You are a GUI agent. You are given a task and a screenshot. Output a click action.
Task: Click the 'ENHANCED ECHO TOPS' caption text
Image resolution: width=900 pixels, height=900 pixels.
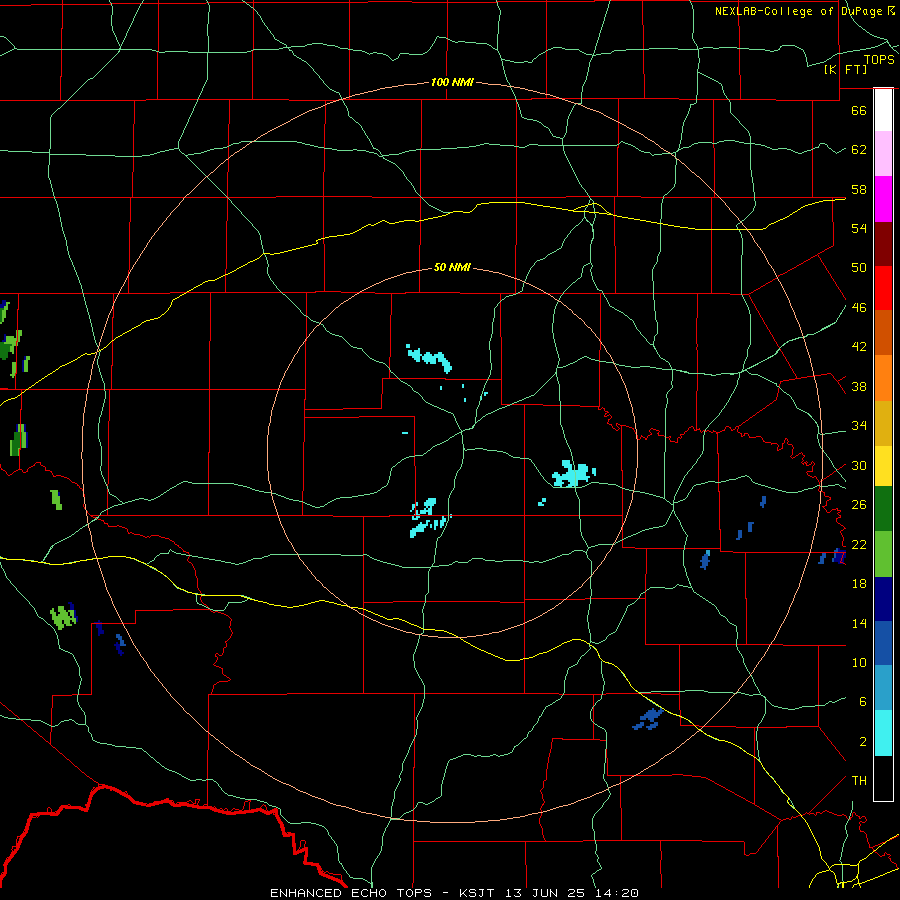pyautogui.click(x=351, y=893)
